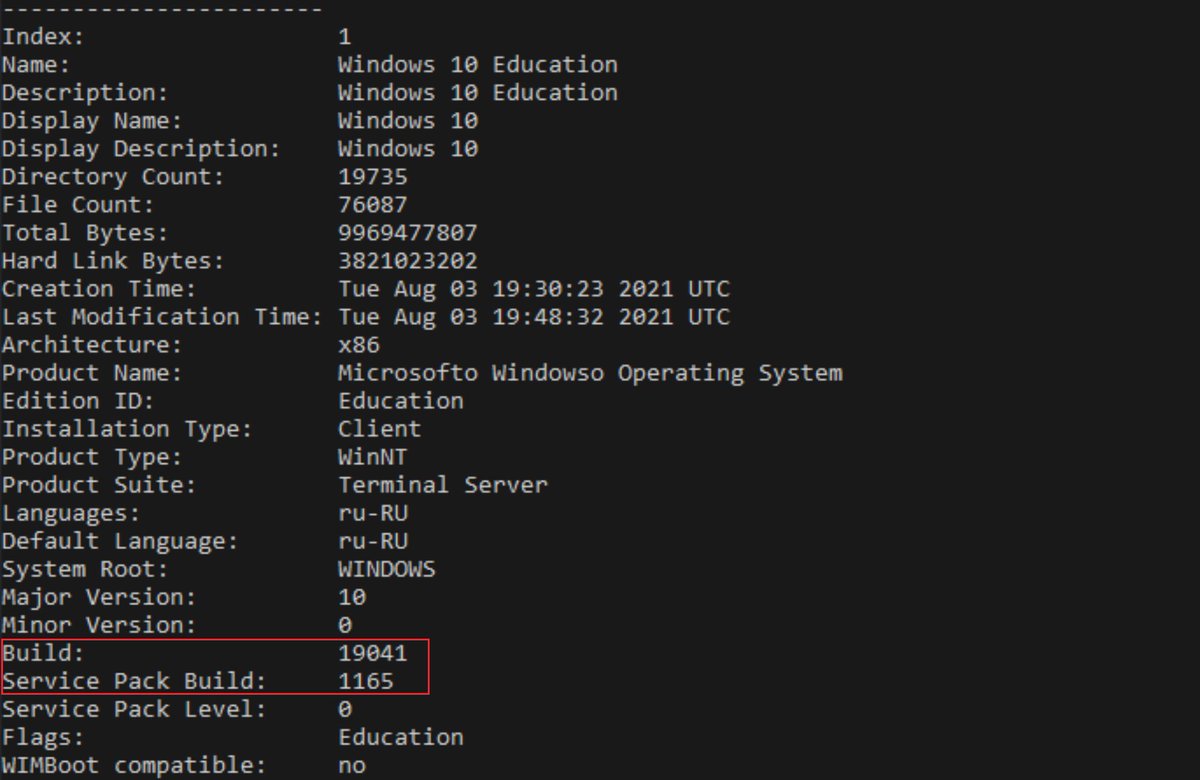The image size is (1200, 780).
Task: Click the Architecture label
Action: (x=92, y=345)
